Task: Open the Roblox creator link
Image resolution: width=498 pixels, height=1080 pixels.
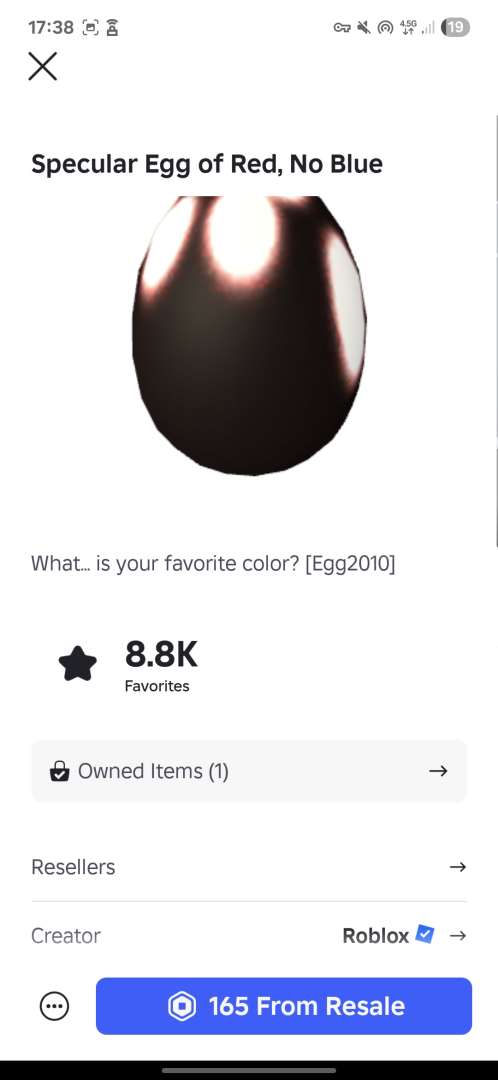Action: click(x=376, y=935)
